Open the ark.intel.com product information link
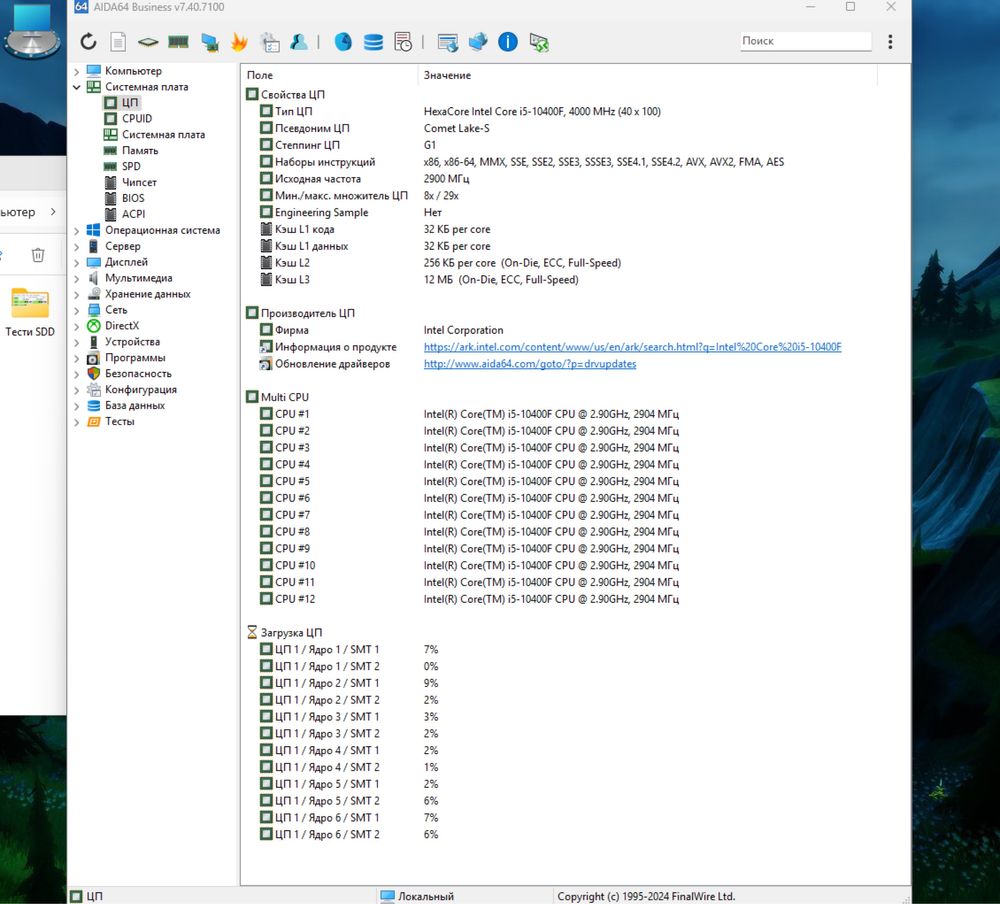 coord(633,347)
